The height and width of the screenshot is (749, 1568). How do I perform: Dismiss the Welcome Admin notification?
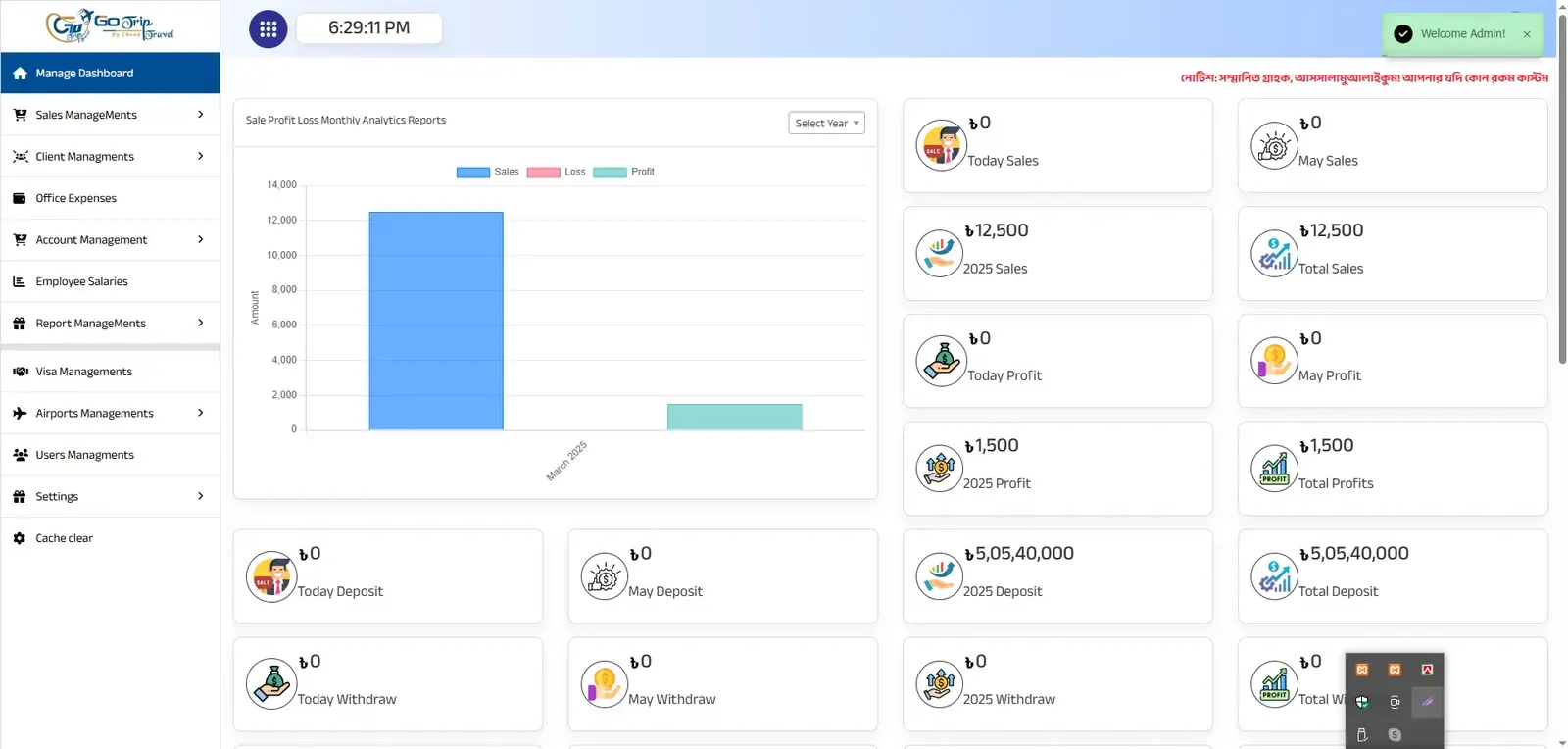pyautogui.click(x=1527, y=34)
